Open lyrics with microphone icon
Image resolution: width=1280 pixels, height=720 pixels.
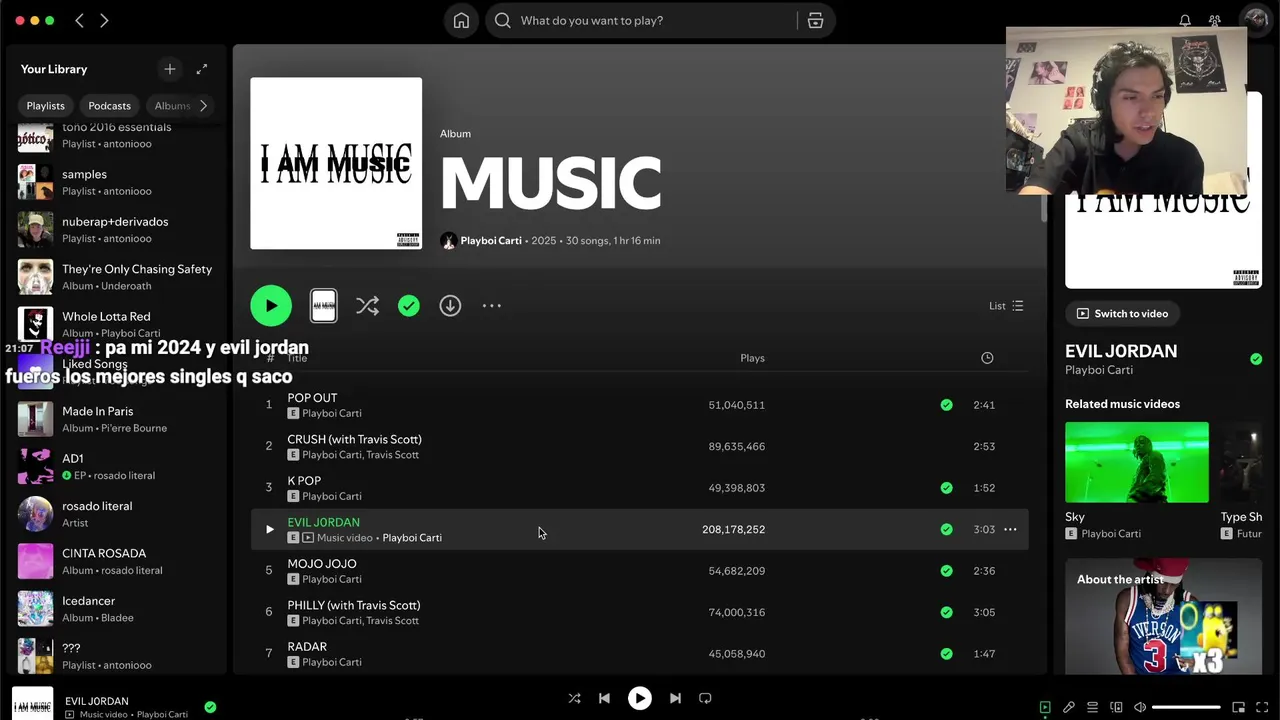pyautogui.click(x=1069, y=707)
